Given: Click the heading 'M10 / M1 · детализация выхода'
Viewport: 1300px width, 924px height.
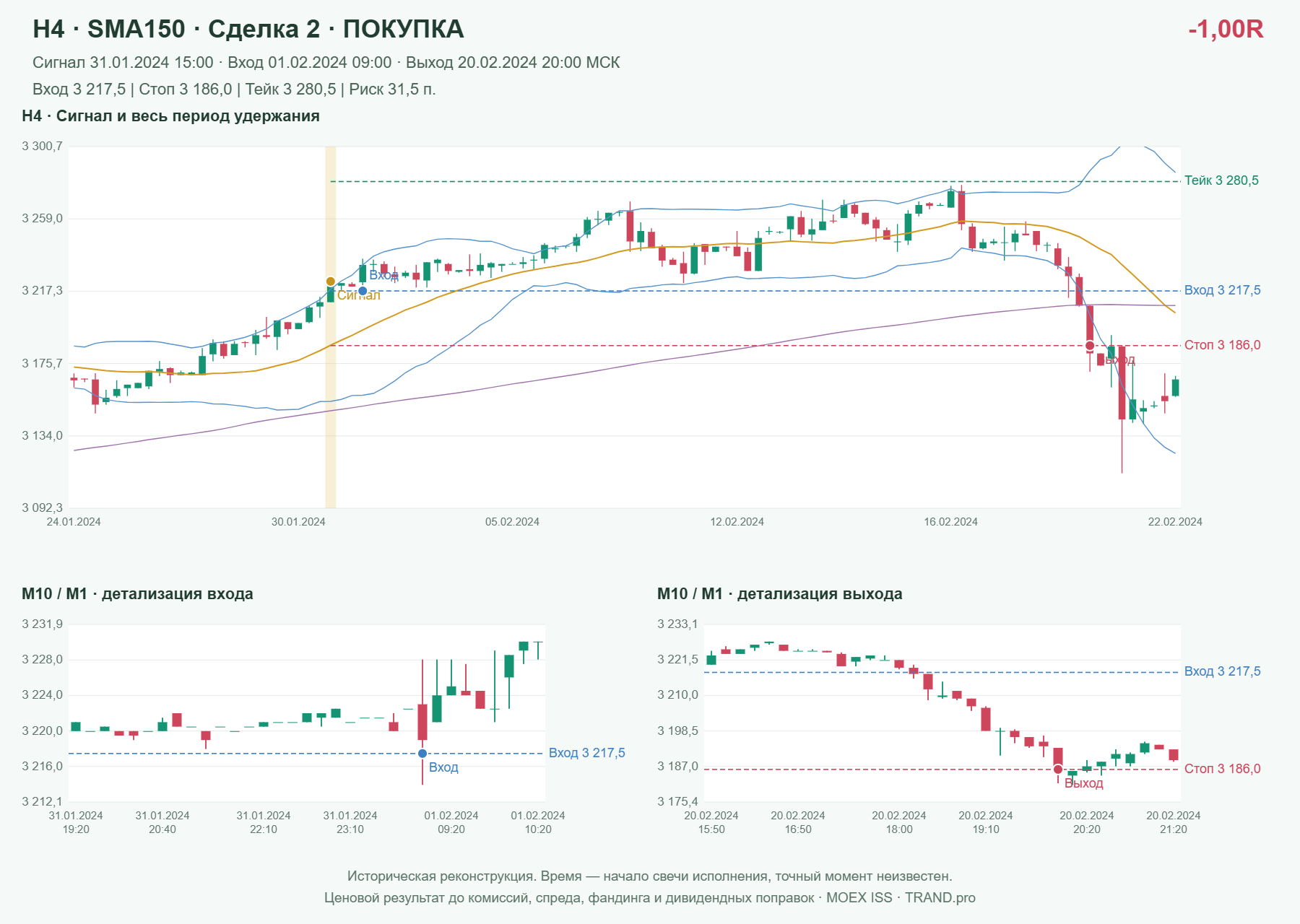Looking at the screenshot, I should 780,594.
